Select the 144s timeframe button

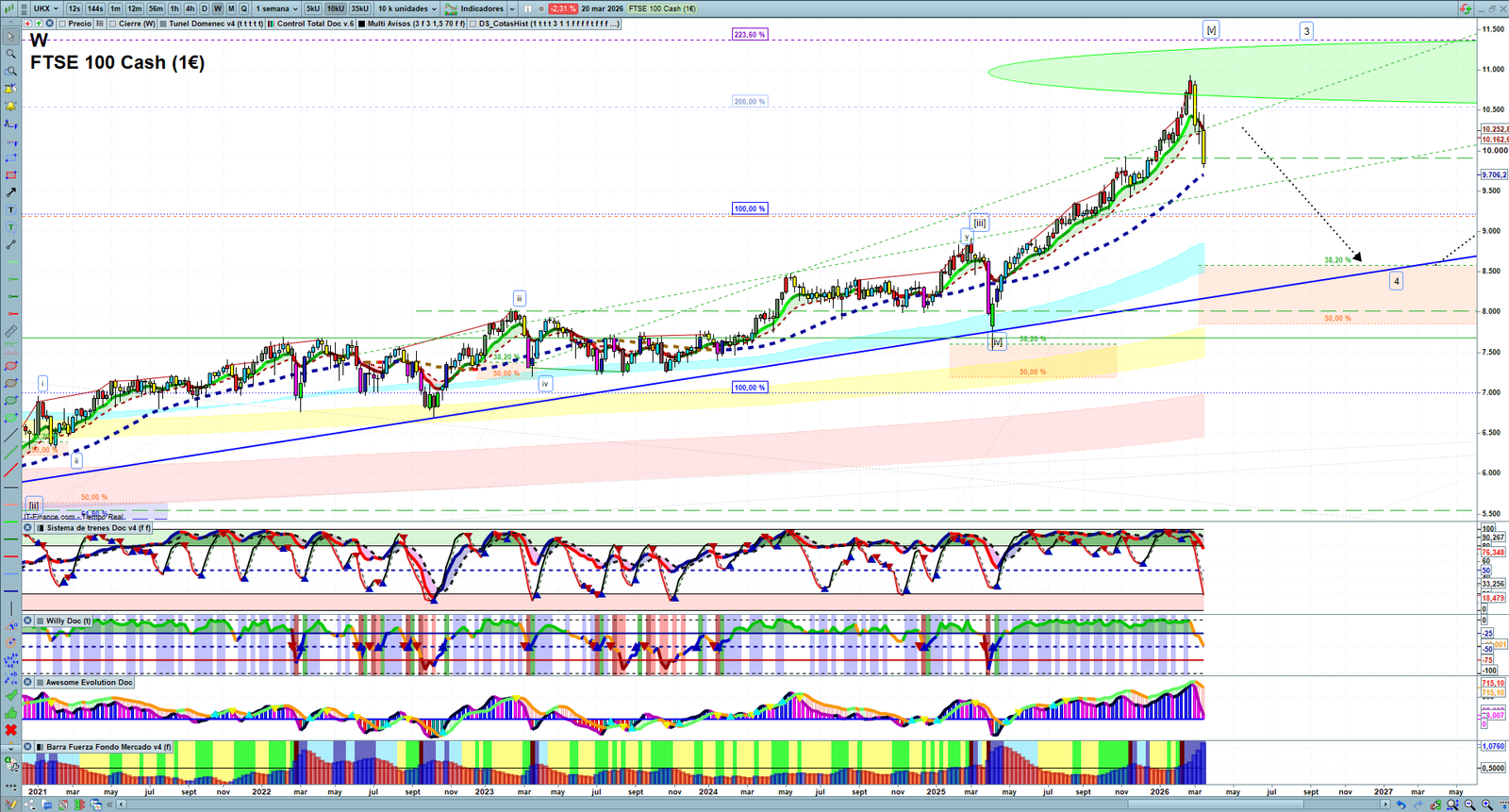click(x=95, y=8)
